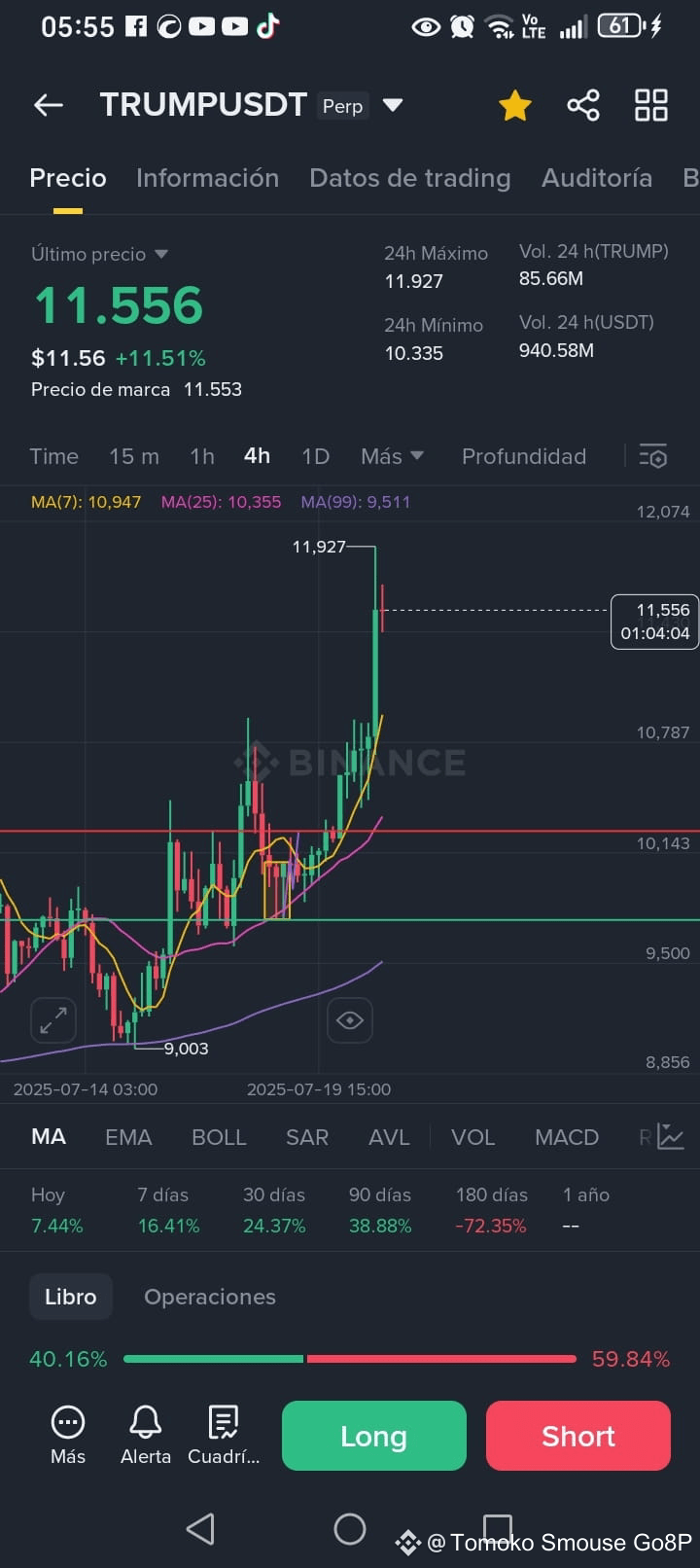The width and height of the screenshot is (700, 1568).
Task: Click the MA(7) indicator value
Action: click(x=86, y=502)
